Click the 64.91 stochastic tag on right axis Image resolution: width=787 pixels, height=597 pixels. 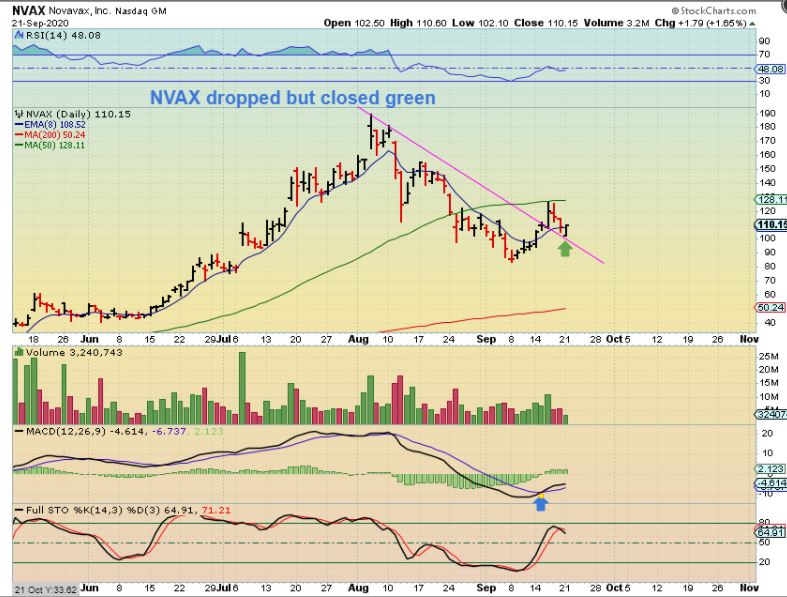click(771, 532)
